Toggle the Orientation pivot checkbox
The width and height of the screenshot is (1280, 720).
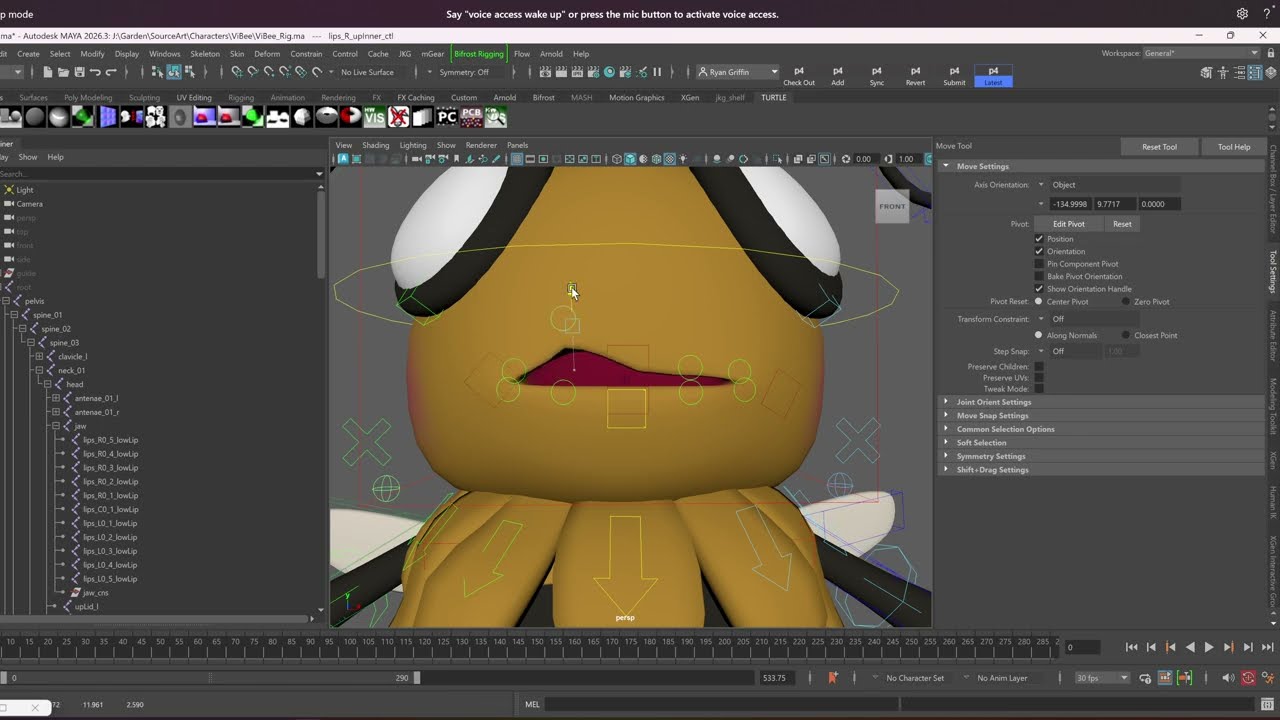[1039, 251]
